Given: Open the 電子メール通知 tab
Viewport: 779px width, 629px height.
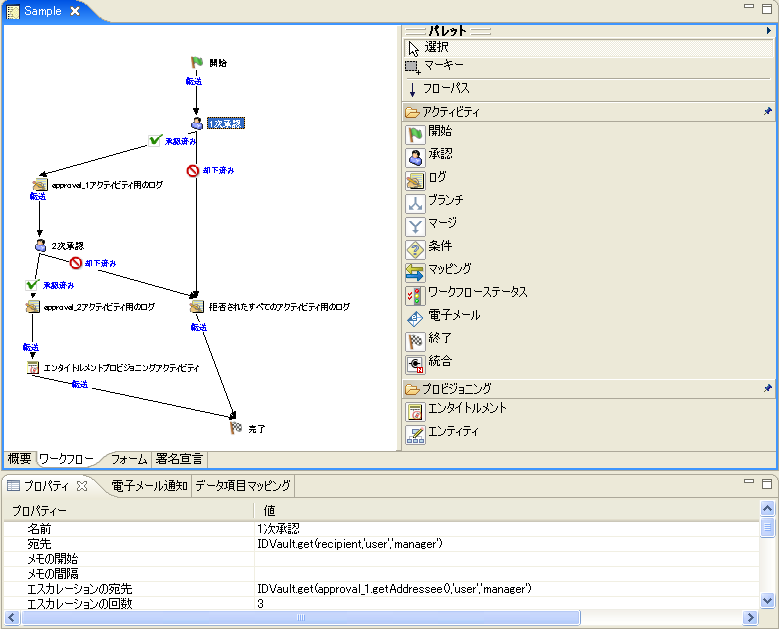Looking at the screenshot, I should click(x=149, y=486).
